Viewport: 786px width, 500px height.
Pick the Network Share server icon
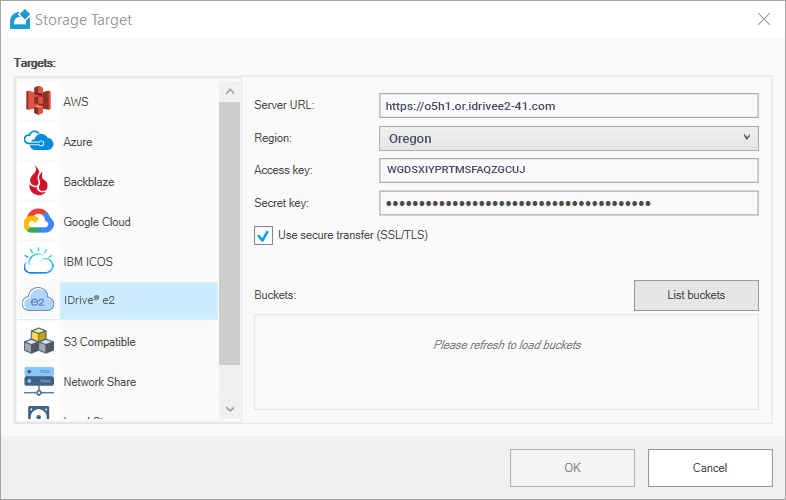coord(39,381)
